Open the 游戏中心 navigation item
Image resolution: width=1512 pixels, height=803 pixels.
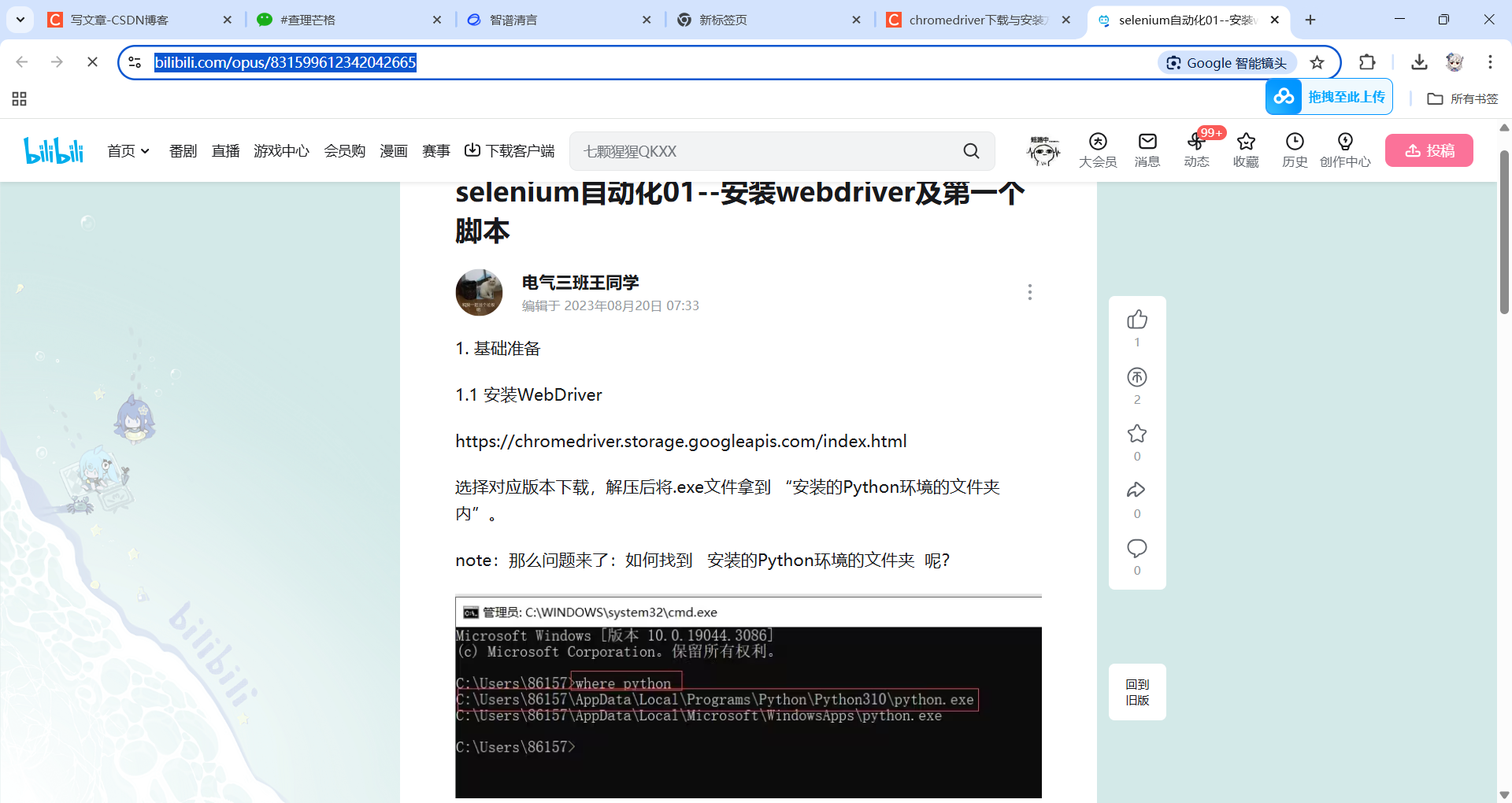click(x=281, y=151)
